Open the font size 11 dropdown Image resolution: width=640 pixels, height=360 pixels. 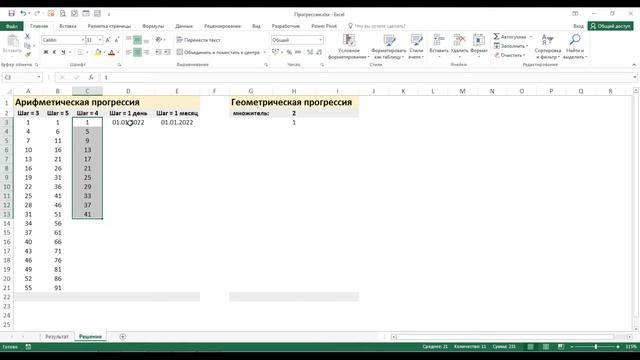tap(100, 40)
